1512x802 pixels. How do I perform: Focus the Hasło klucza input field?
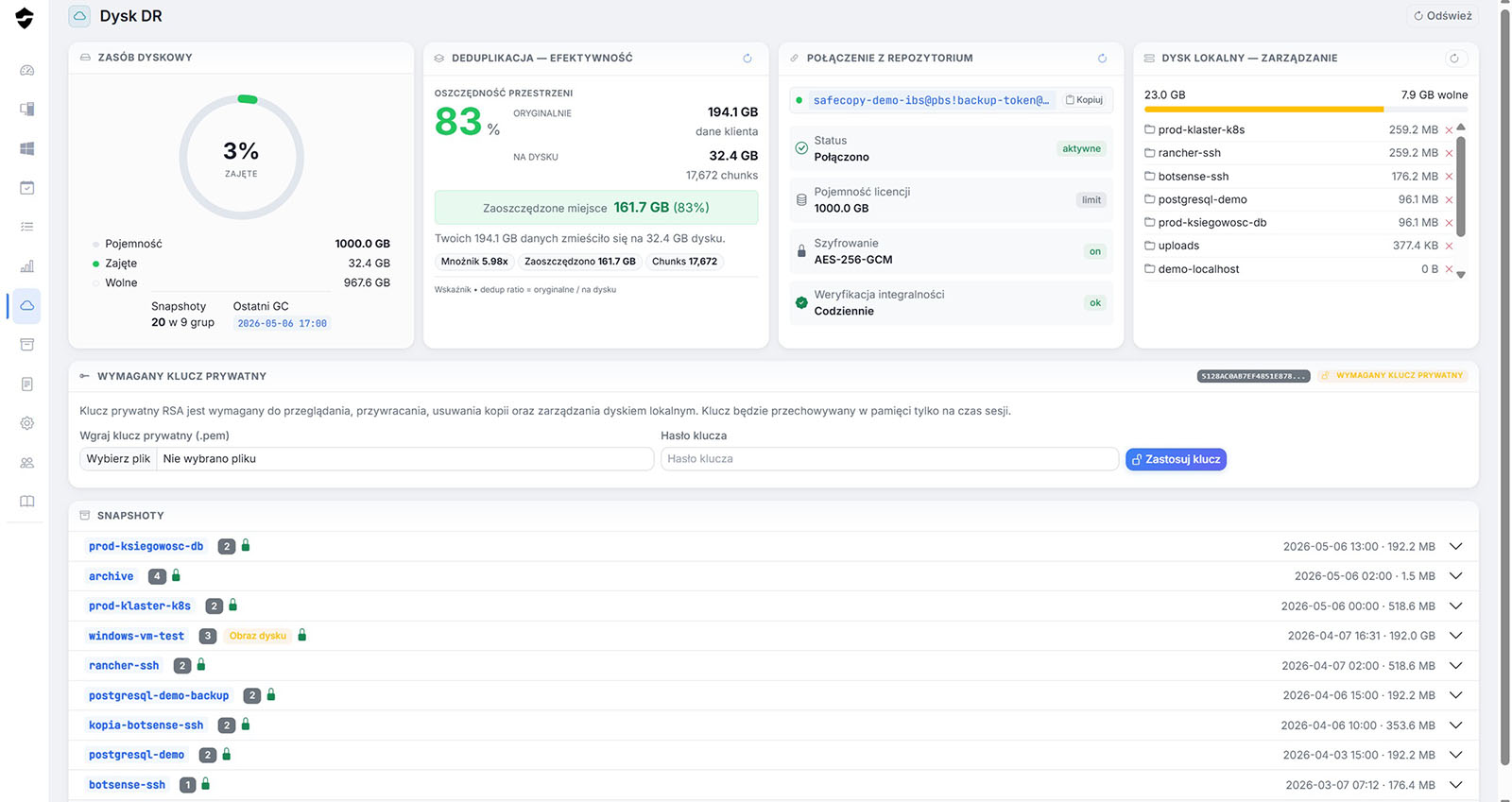coord(889,459)
